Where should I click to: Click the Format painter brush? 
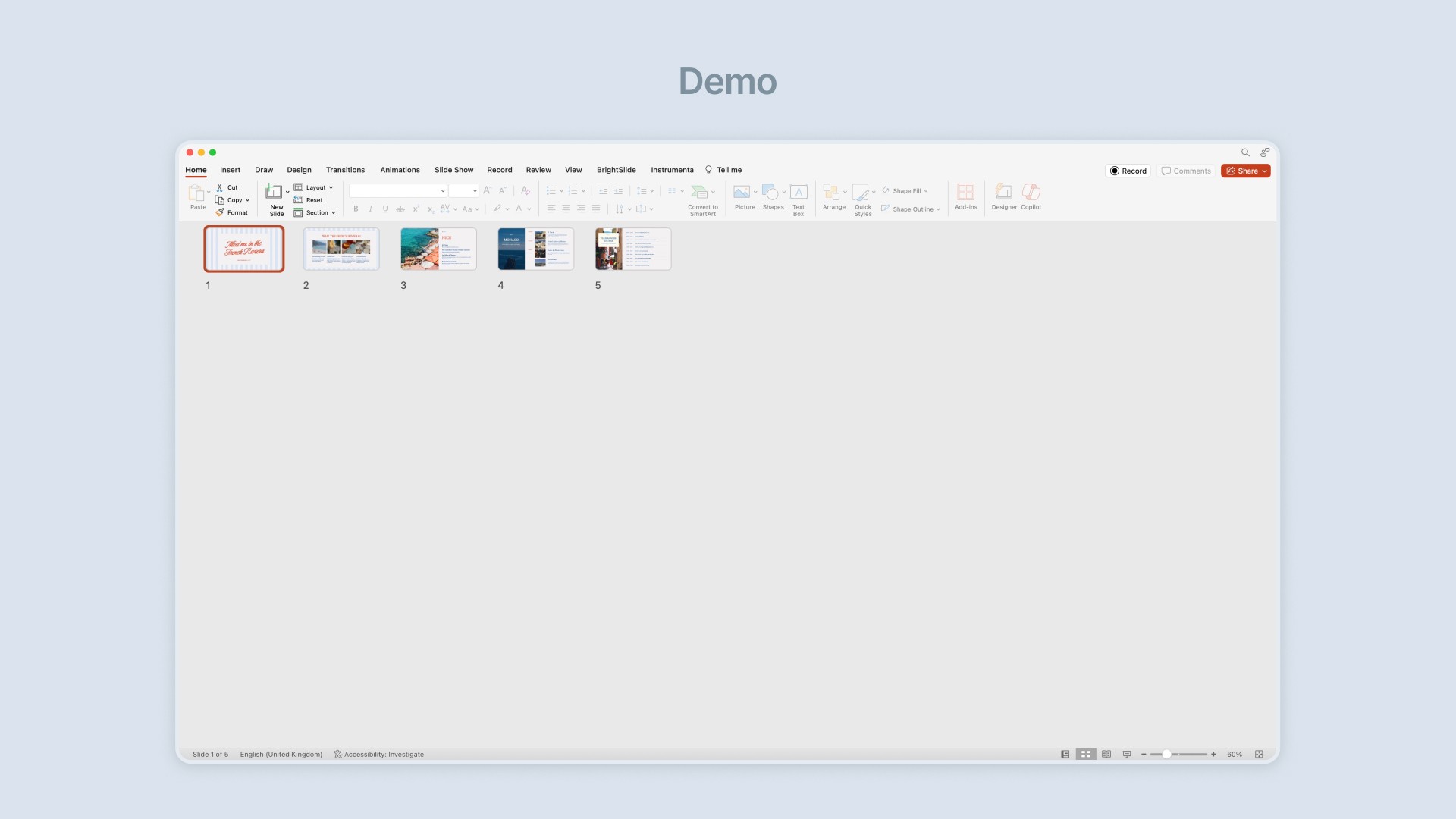(x=220, y=212)
